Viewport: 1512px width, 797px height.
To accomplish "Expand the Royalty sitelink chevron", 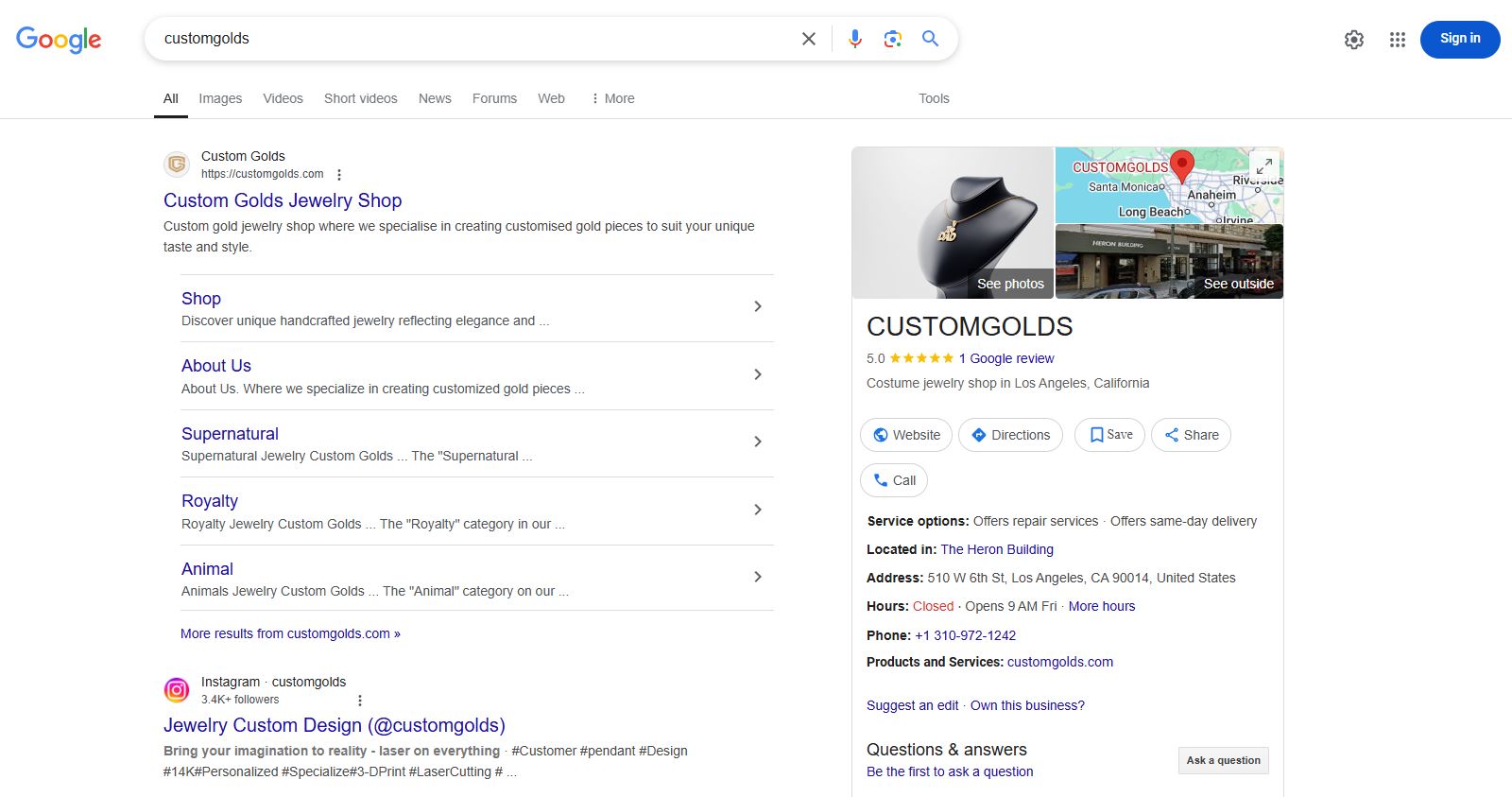I will pyautogui.click(x=758, y=510).
